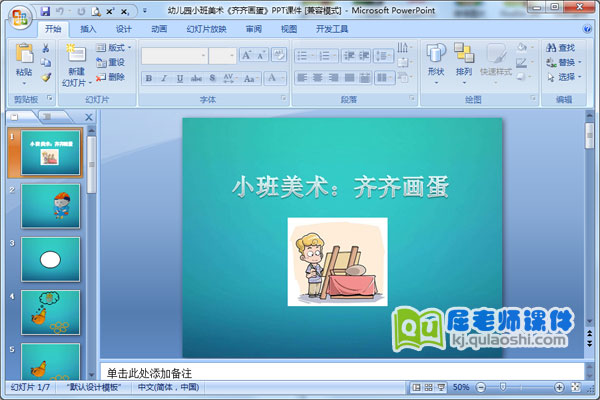Select slide 3 thumbnail with white oval

(x=51, y=259)
